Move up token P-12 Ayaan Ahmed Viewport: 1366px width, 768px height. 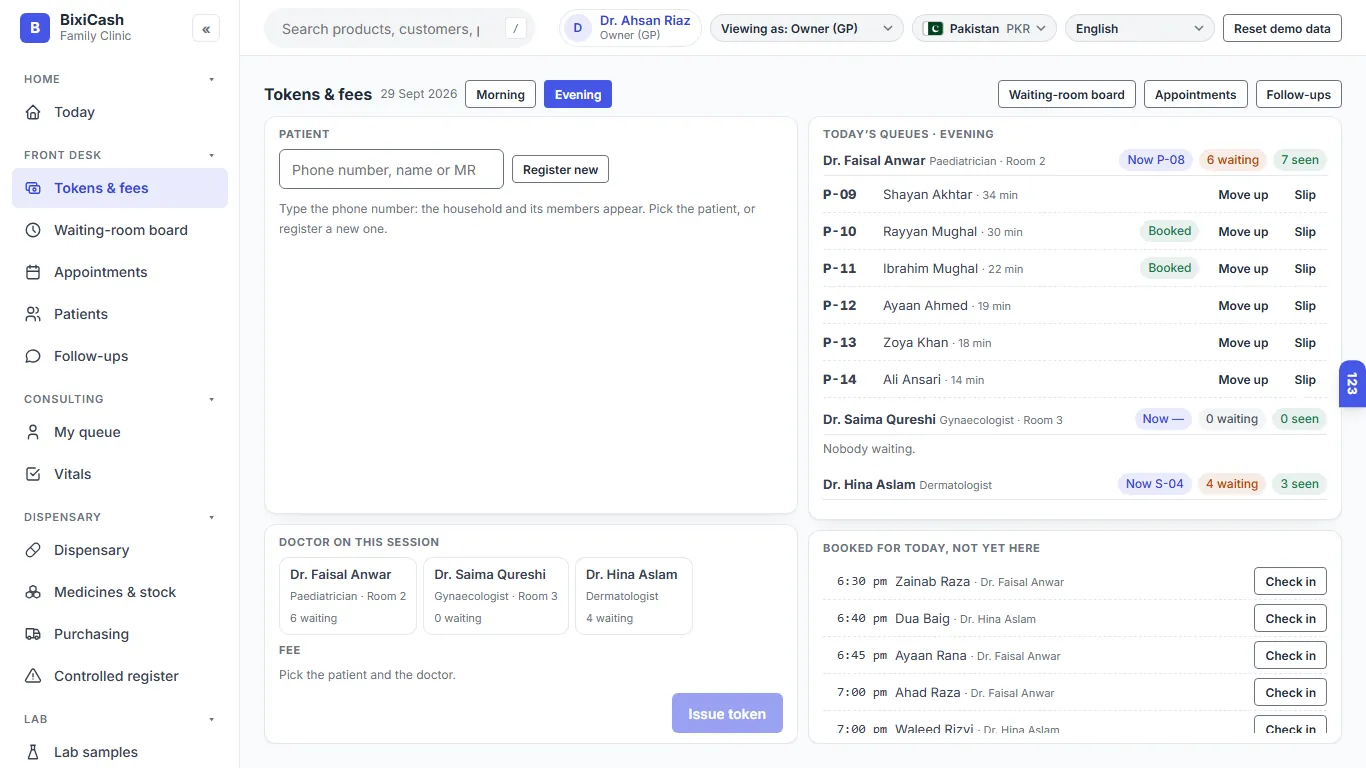tap(1243, 306)
